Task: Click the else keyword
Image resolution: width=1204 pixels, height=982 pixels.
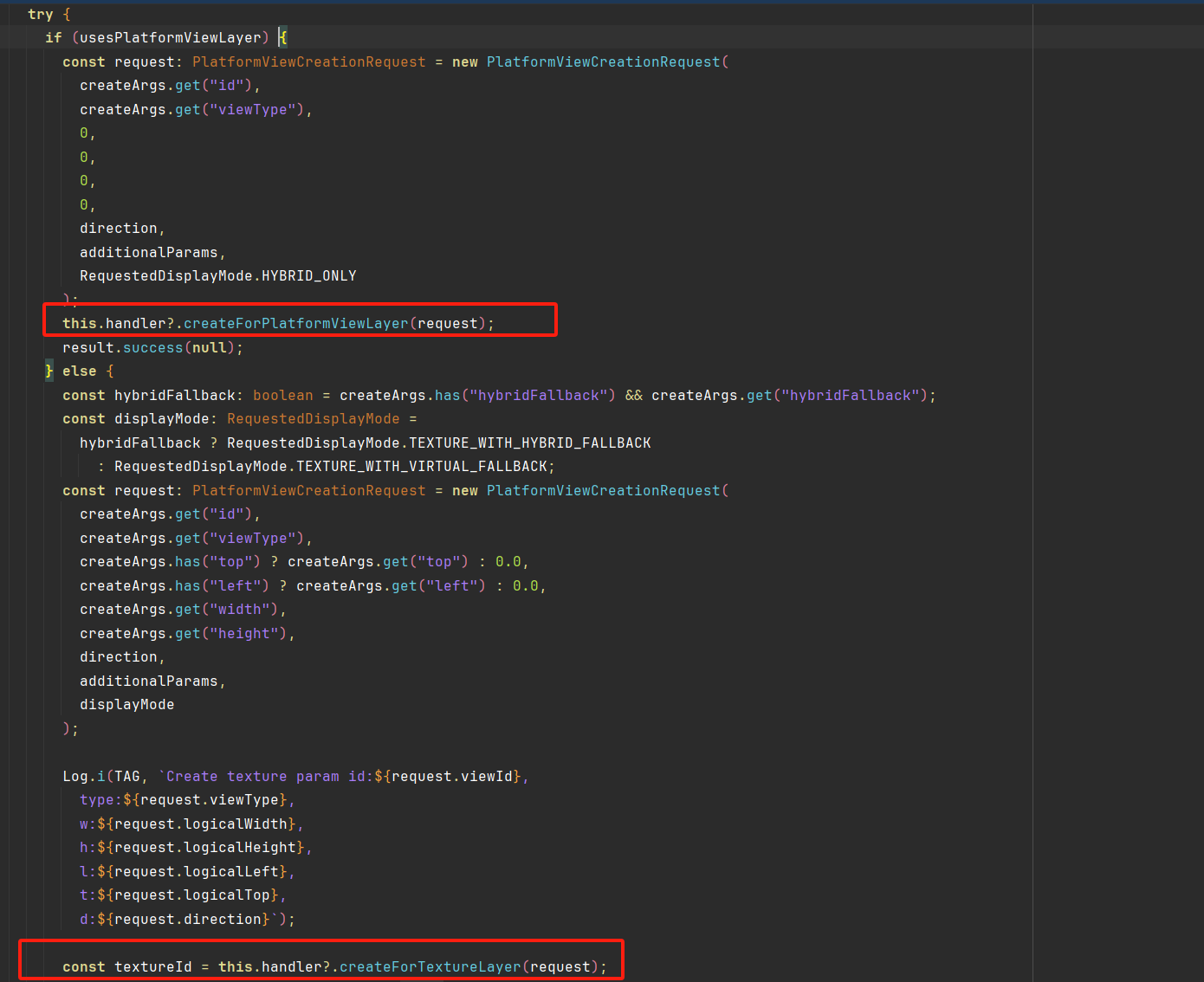Action: pyautogui.click(x=79, y=371)
